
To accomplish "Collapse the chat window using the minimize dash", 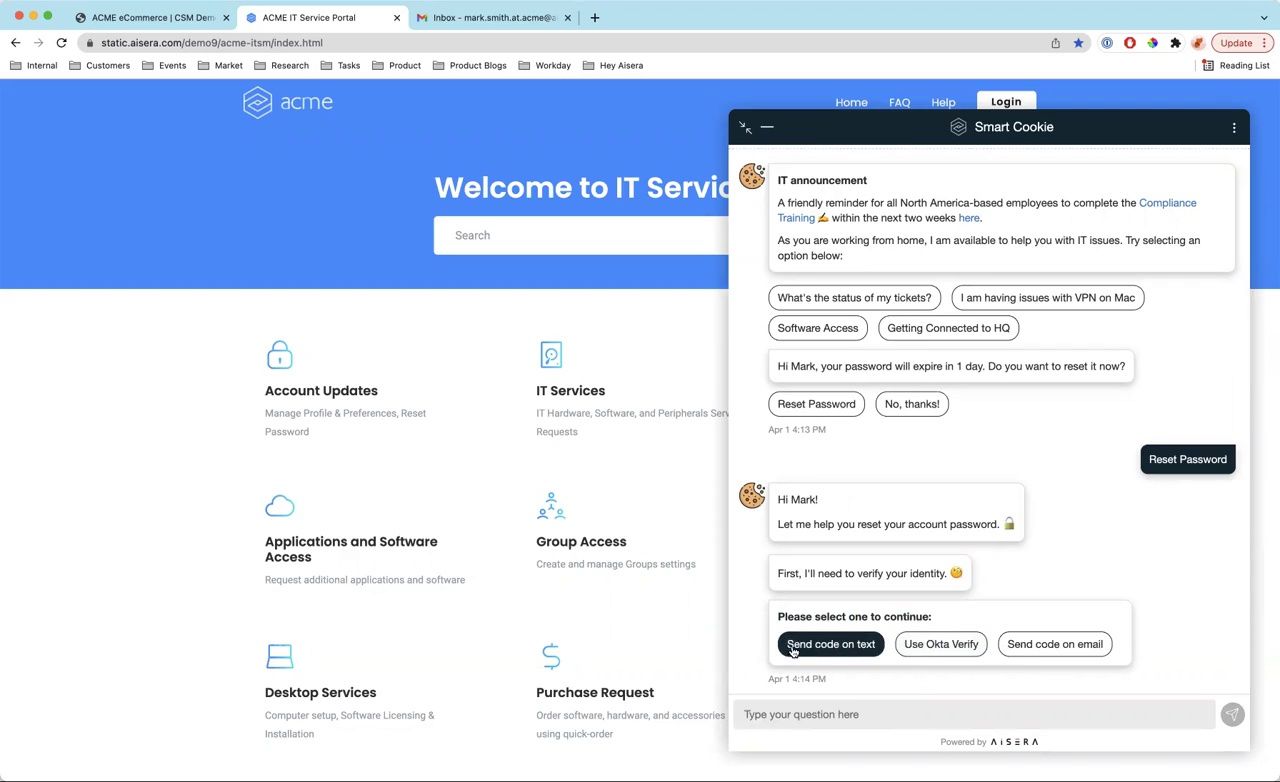I will (x=767, y=127).
